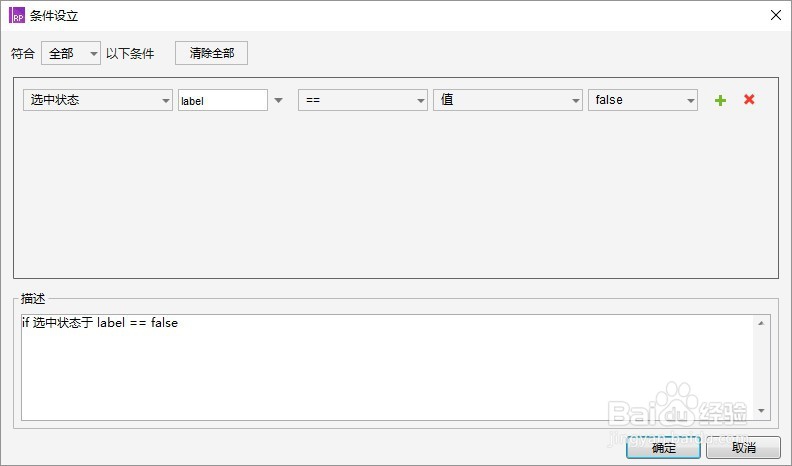Click the 取消 button

(743, 447)
